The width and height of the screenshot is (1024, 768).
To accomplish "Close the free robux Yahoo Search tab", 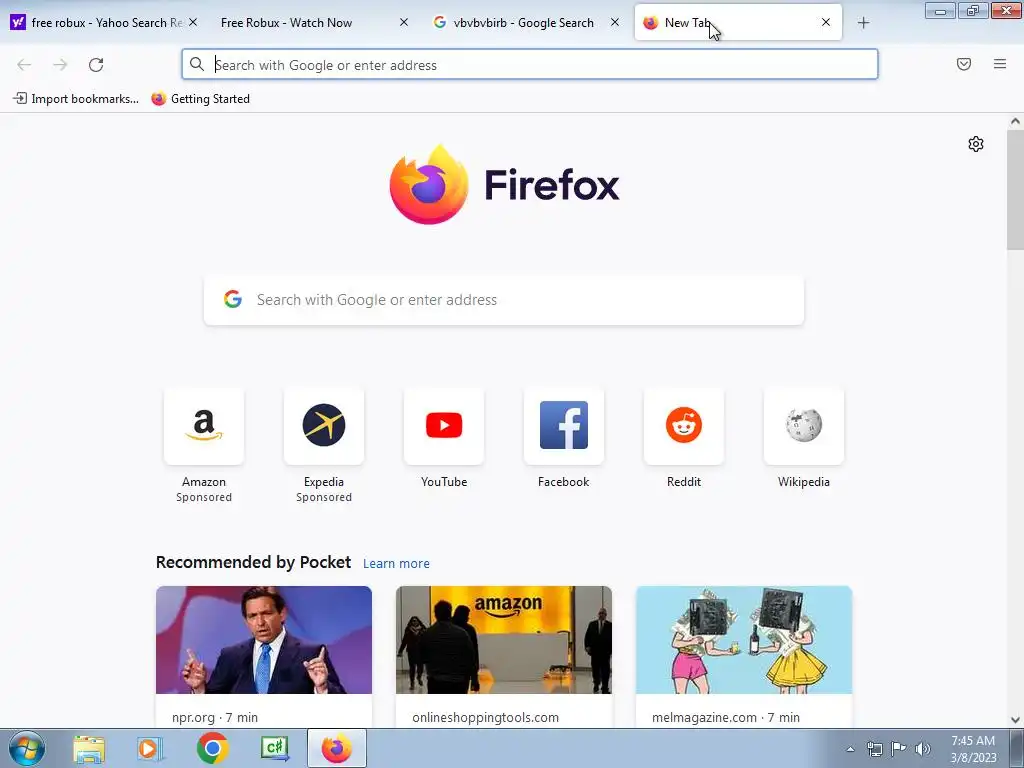I will pos(193,22).
